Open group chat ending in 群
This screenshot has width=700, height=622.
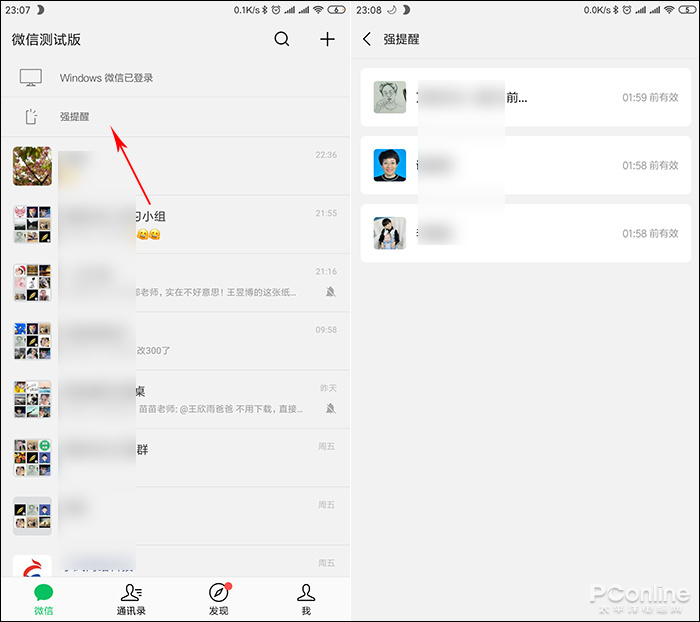[175, 458]
